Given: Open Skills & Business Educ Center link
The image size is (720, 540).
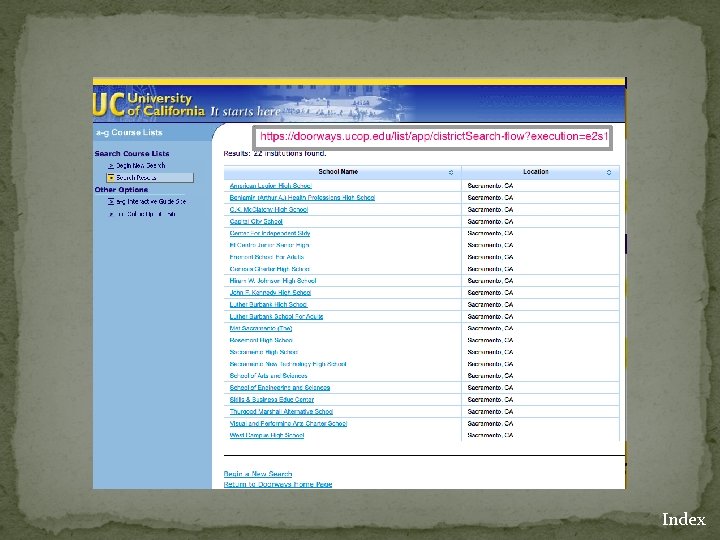Looking at the screenshot, I should [272, 399].
